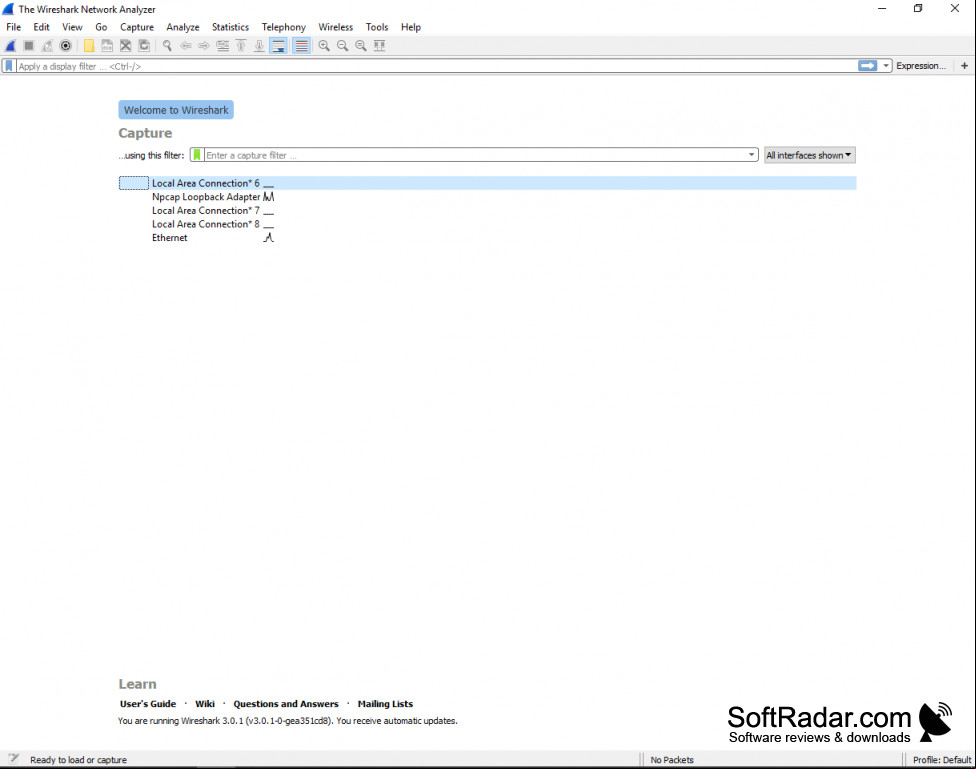Add display filter button with plus icon
Viewport: 976px width, 769px height.
click(964, 66)
